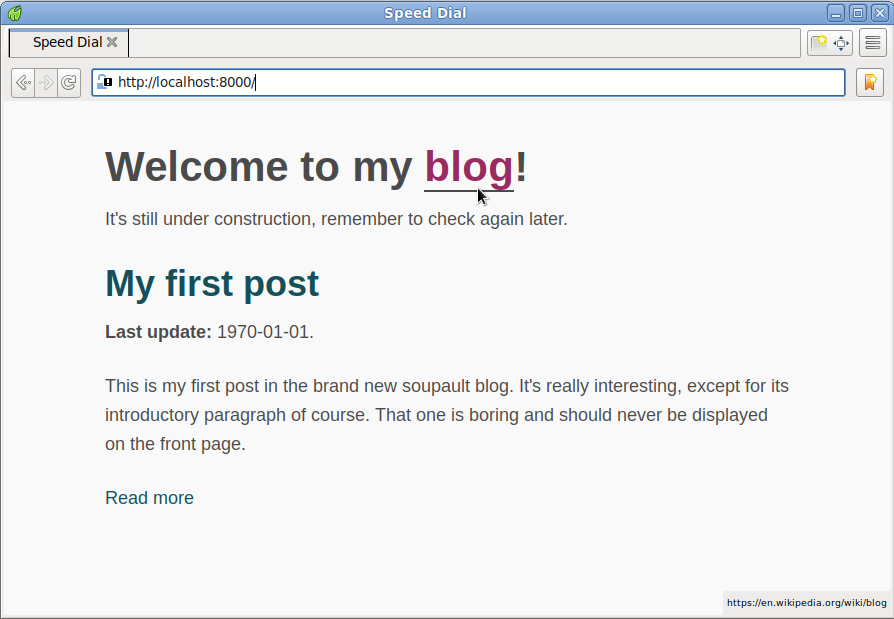
Task: Click the insecure connection icon in address bar
Action: (x=104, y=82)
